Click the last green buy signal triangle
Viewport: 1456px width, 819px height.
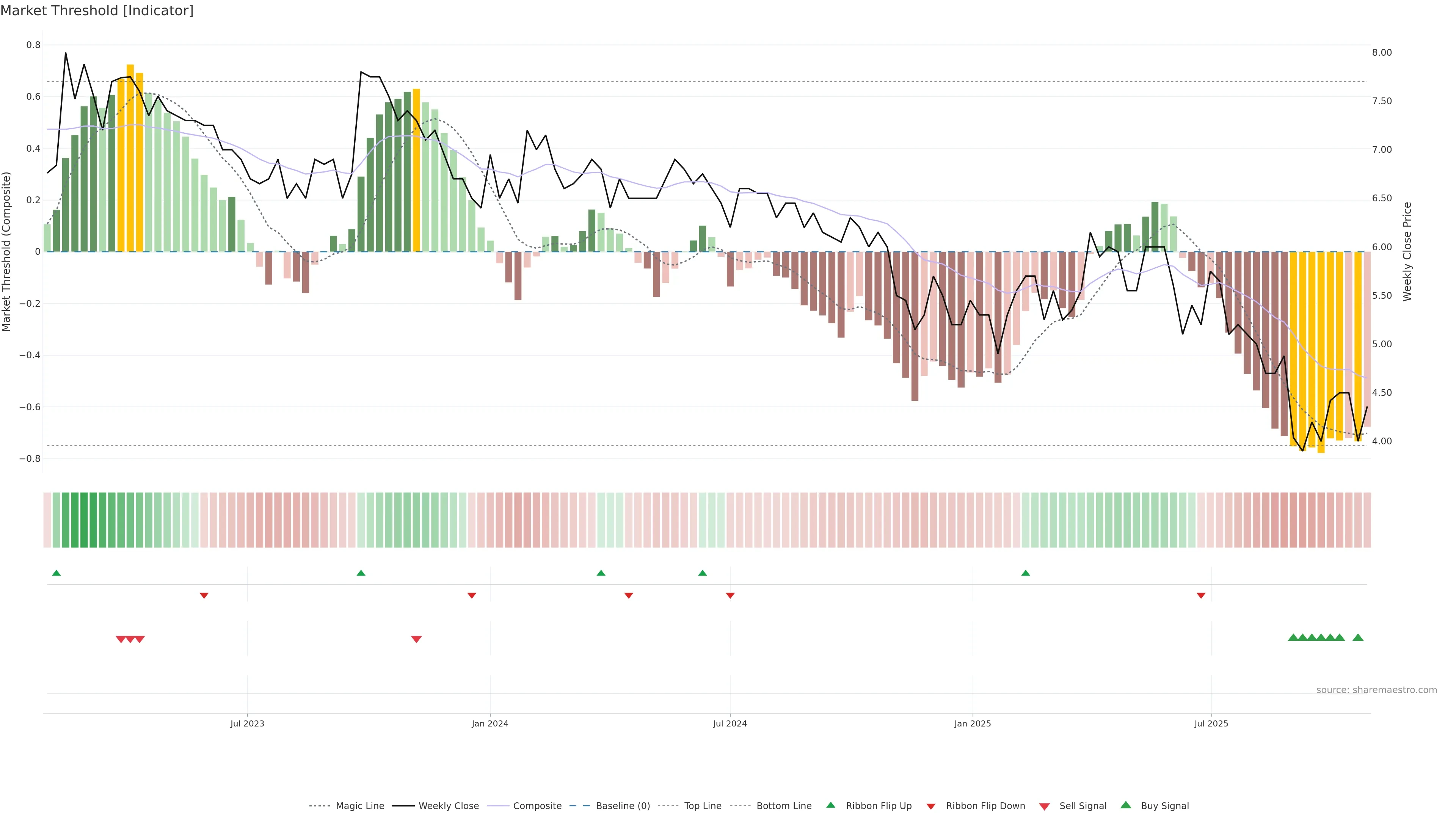coord(1358,637)
